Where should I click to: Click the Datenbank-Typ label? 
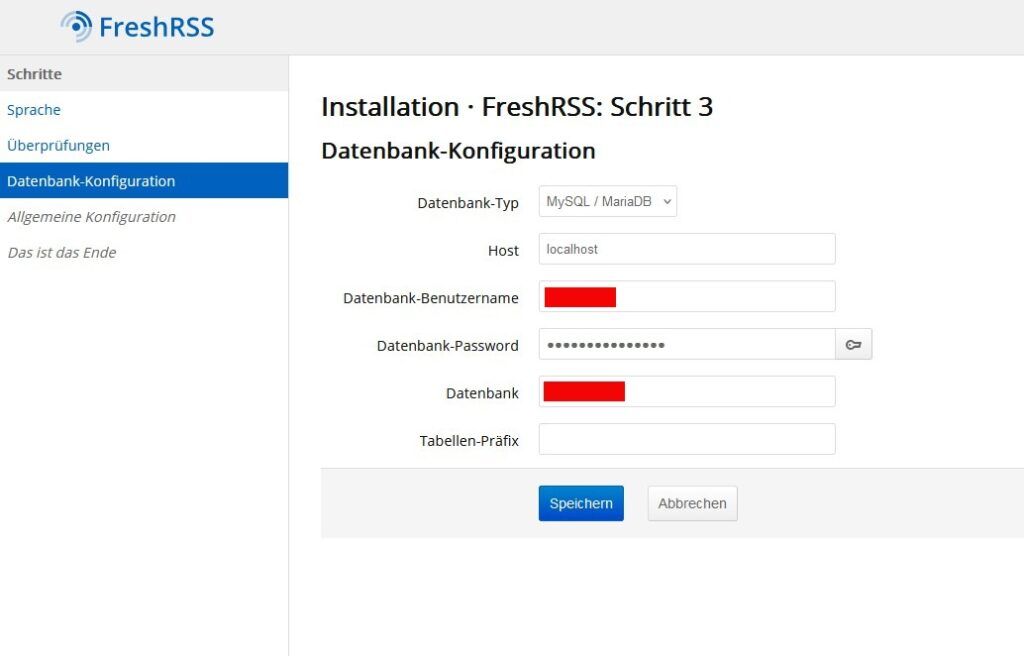point(468,203)
